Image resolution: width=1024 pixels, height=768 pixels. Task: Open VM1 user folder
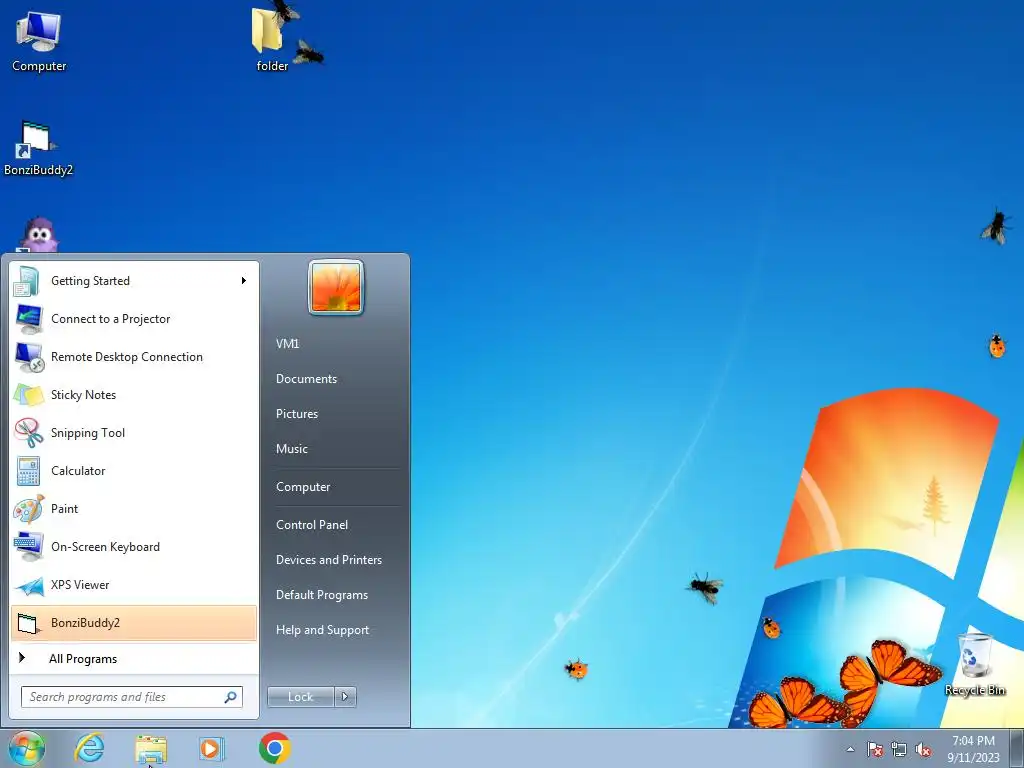point(287,344)
